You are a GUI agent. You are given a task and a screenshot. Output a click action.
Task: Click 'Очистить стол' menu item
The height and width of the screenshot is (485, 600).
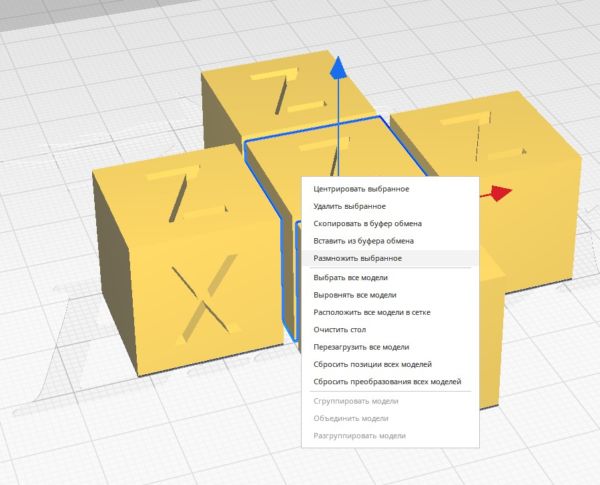coord(341,329)
